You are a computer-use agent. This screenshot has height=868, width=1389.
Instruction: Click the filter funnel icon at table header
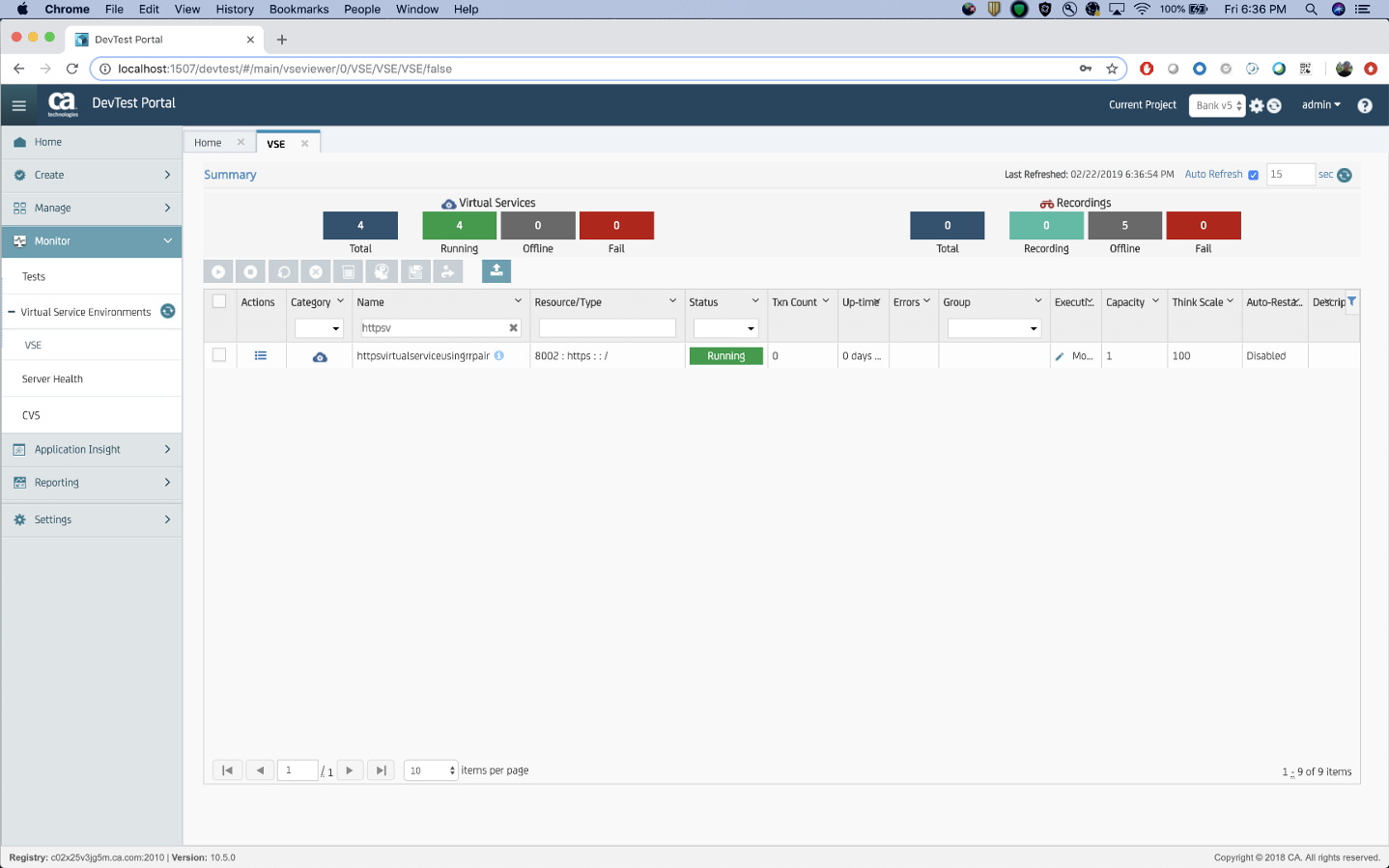pyautogui.click(x=1352, y=301)
